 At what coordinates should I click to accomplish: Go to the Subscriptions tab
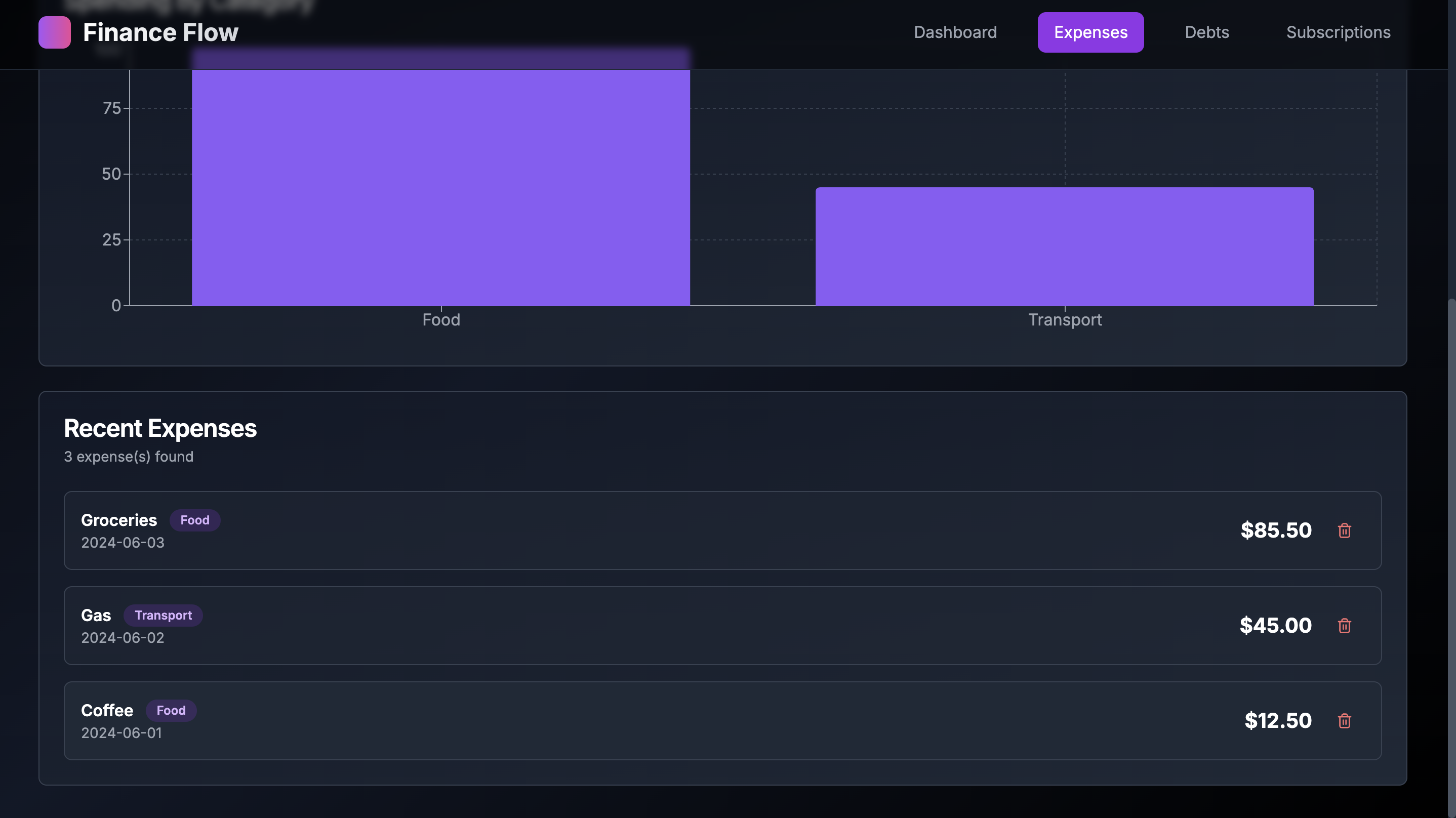click(1338, 32)
